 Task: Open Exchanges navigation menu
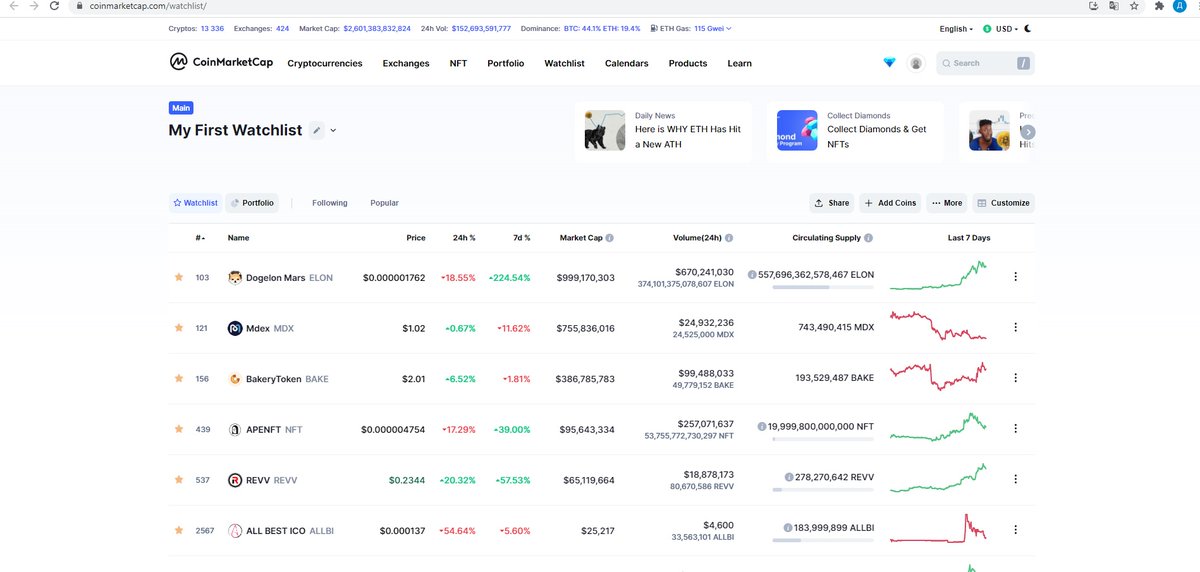[406, 63]
